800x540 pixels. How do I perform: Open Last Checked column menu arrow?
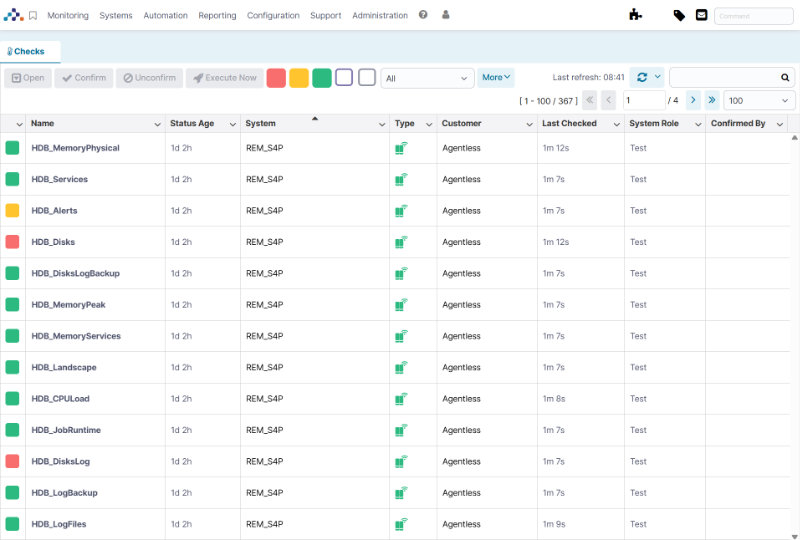tap(616, 124)
